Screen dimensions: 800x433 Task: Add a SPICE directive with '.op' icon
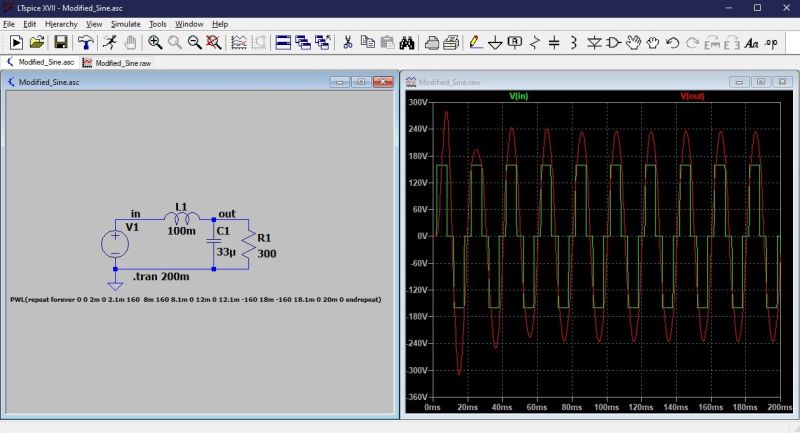771,43
